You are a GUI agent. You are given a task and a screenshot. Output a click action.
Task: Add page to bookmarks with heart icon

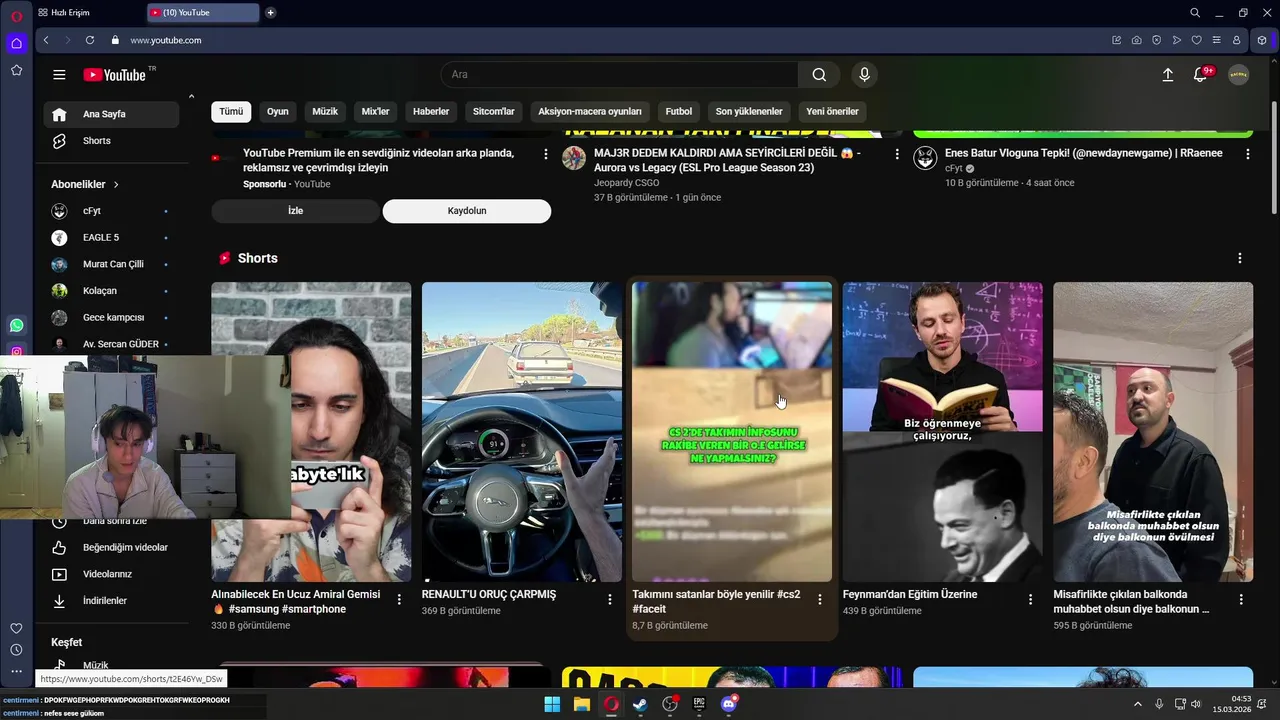pyautogui.click(x=1197, y=40)
